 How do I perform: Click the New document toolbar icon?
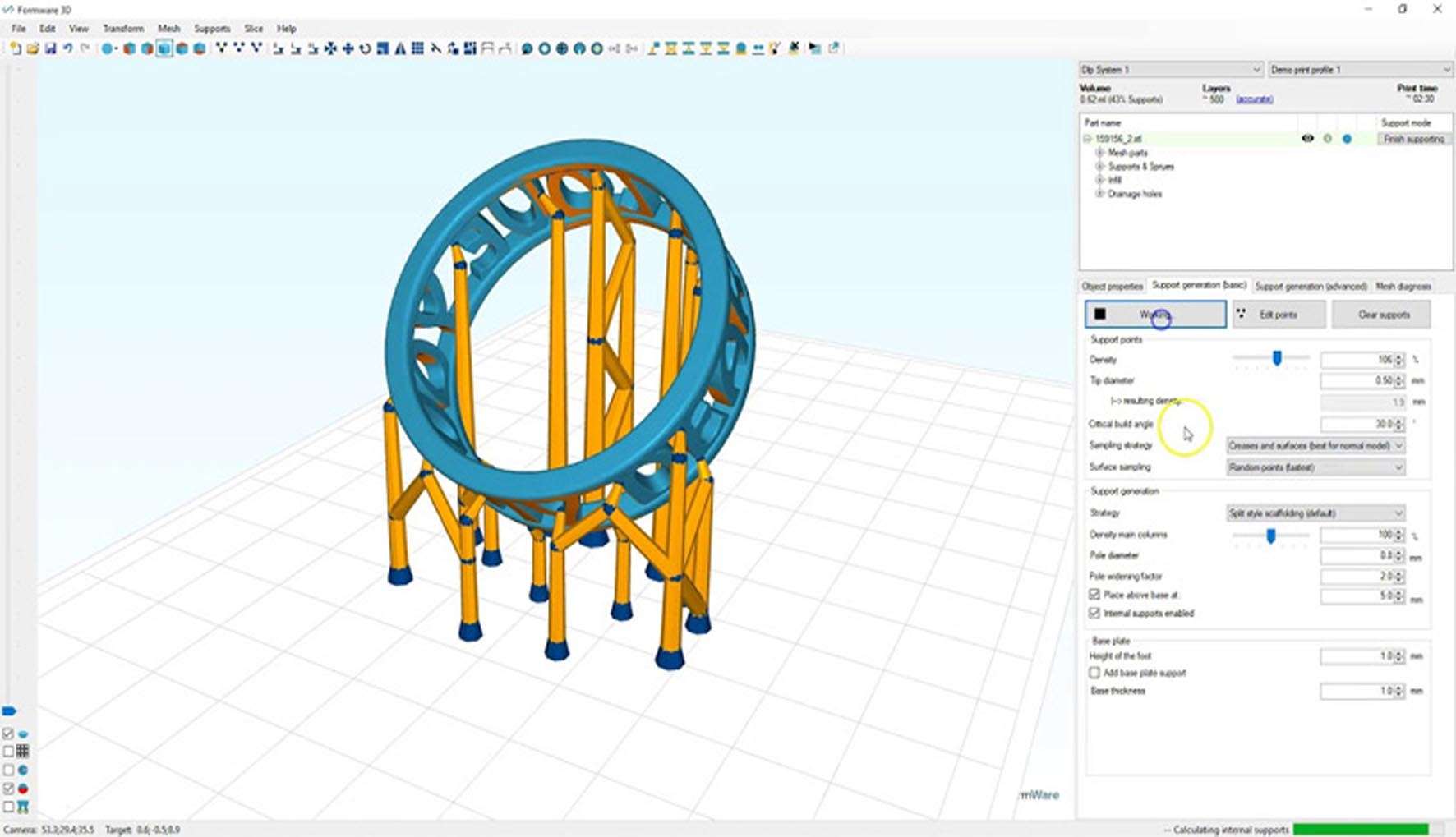16,48
